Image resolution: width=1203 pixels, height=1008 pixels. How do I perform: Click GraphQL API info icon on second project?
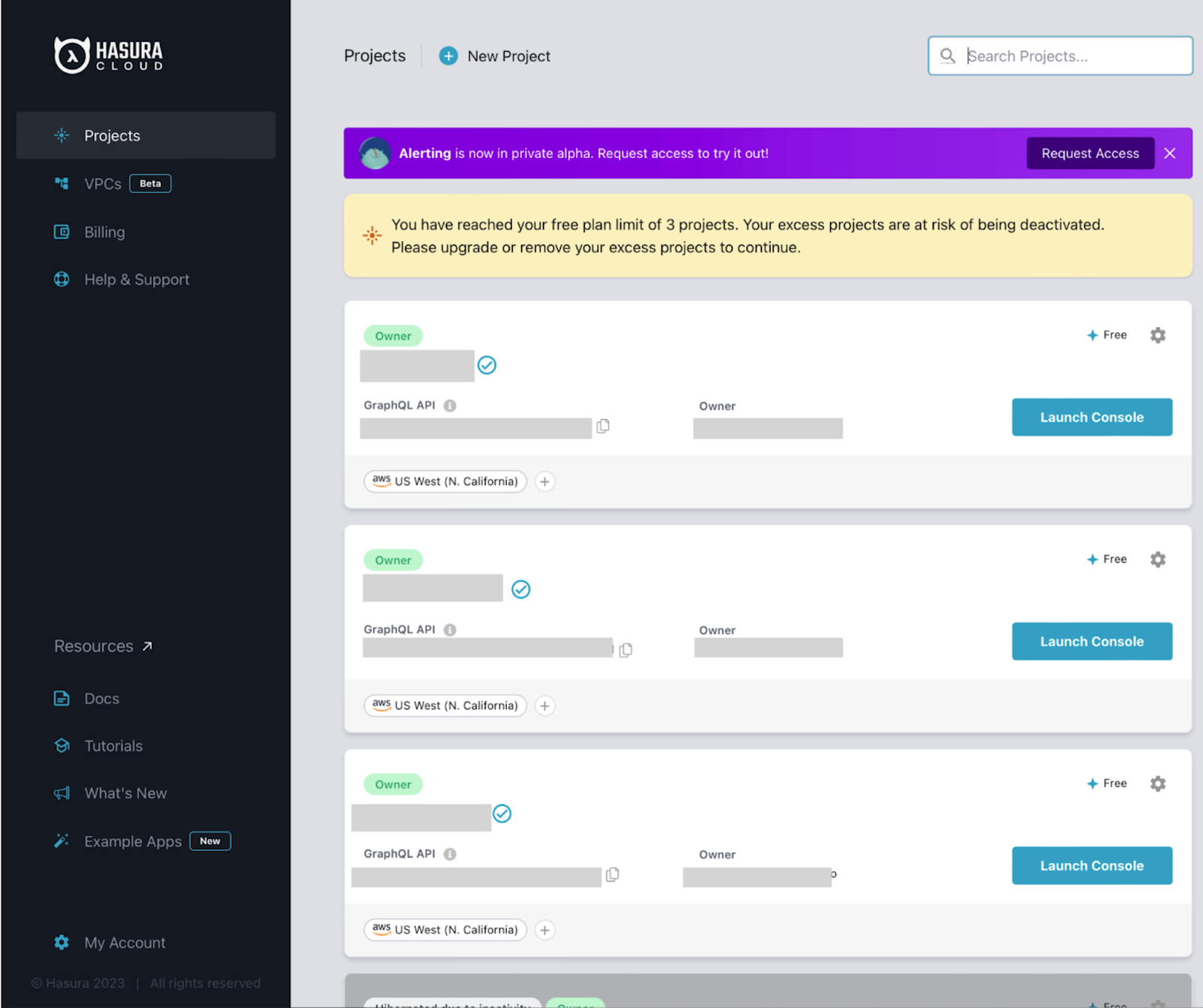click(x=450, y=630)
